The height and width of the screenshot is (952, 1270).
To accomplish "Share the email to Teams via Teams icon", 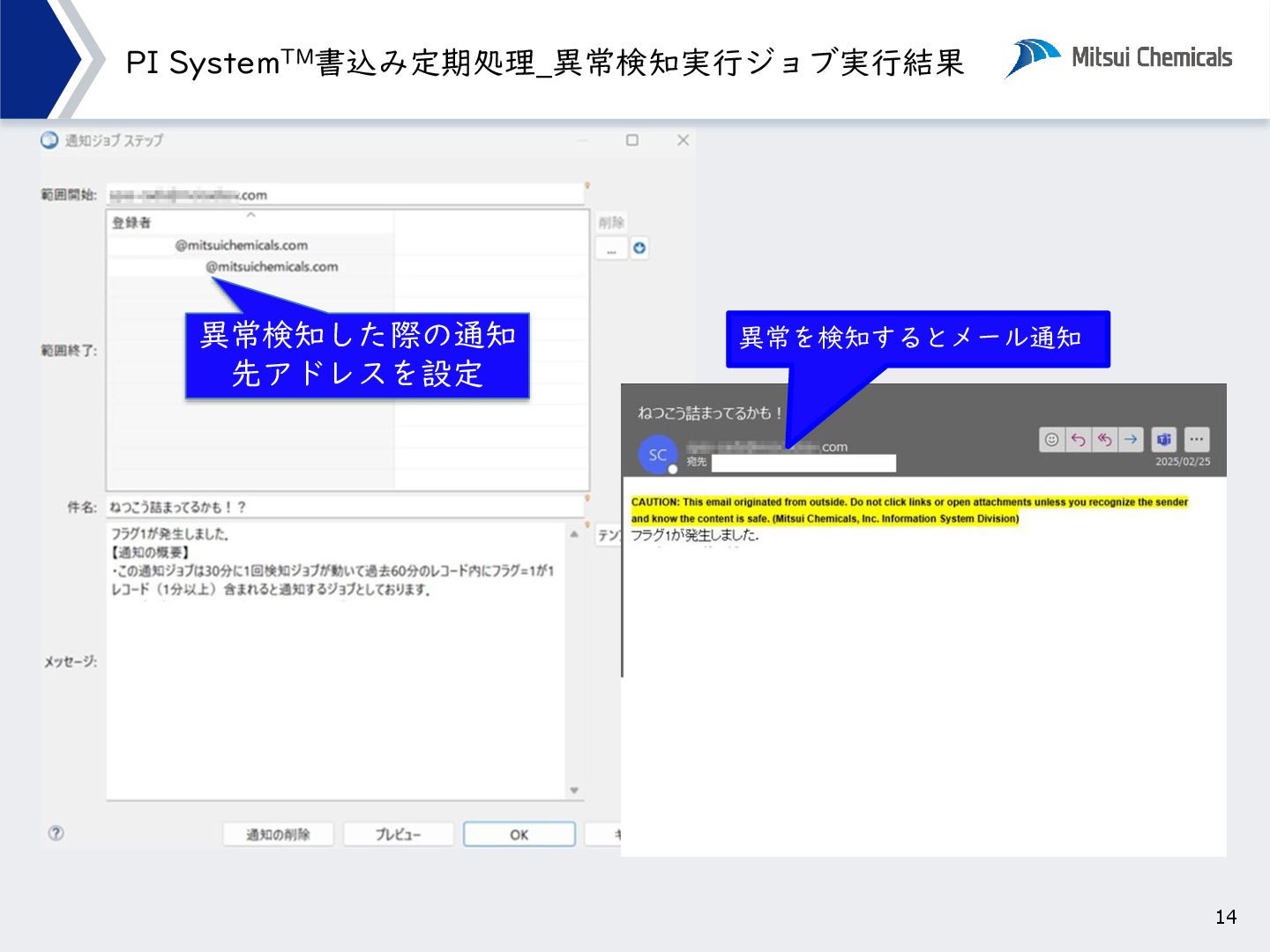I will (x=1164, y=439).
